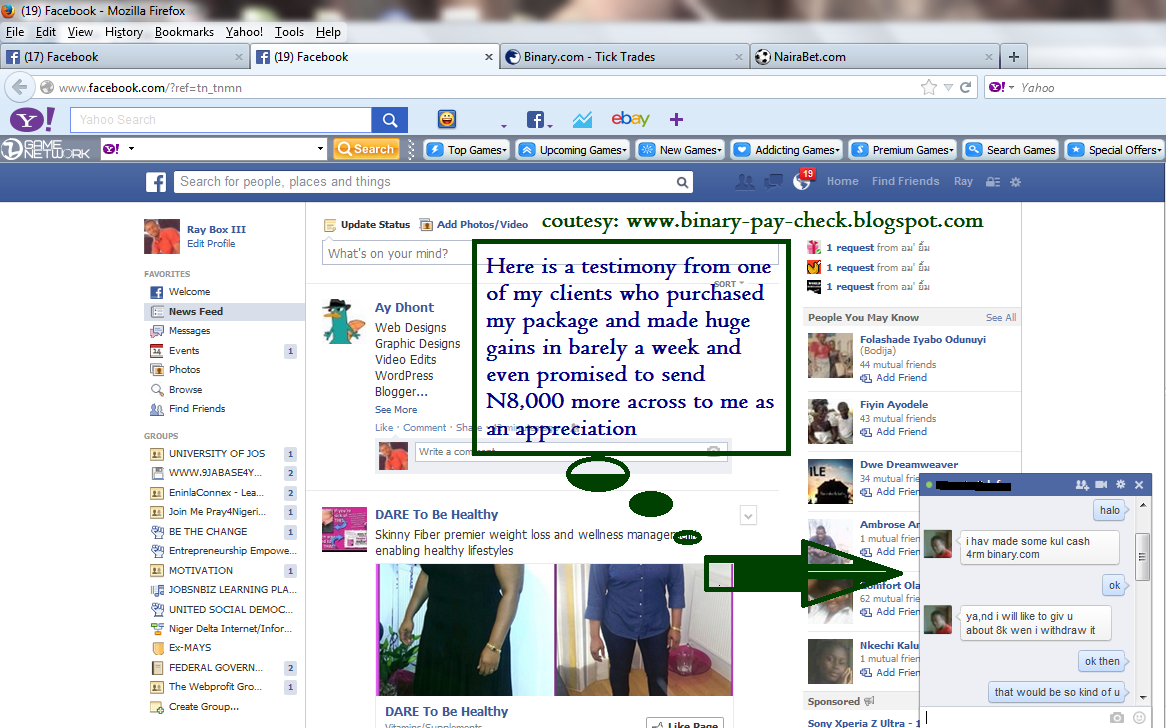Screen dimensions: 1166x728
Task: Reload the page with refresh icon
Action: pyautogui.click(x=965, y=88)
